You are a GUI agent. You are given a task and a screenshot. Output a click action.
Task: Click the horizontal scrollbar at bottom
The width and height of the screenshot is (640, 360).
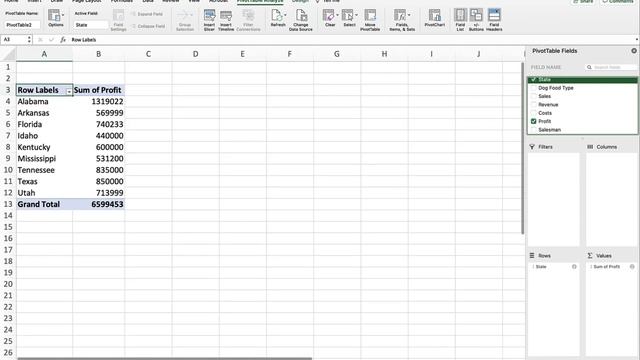(164, 358)
